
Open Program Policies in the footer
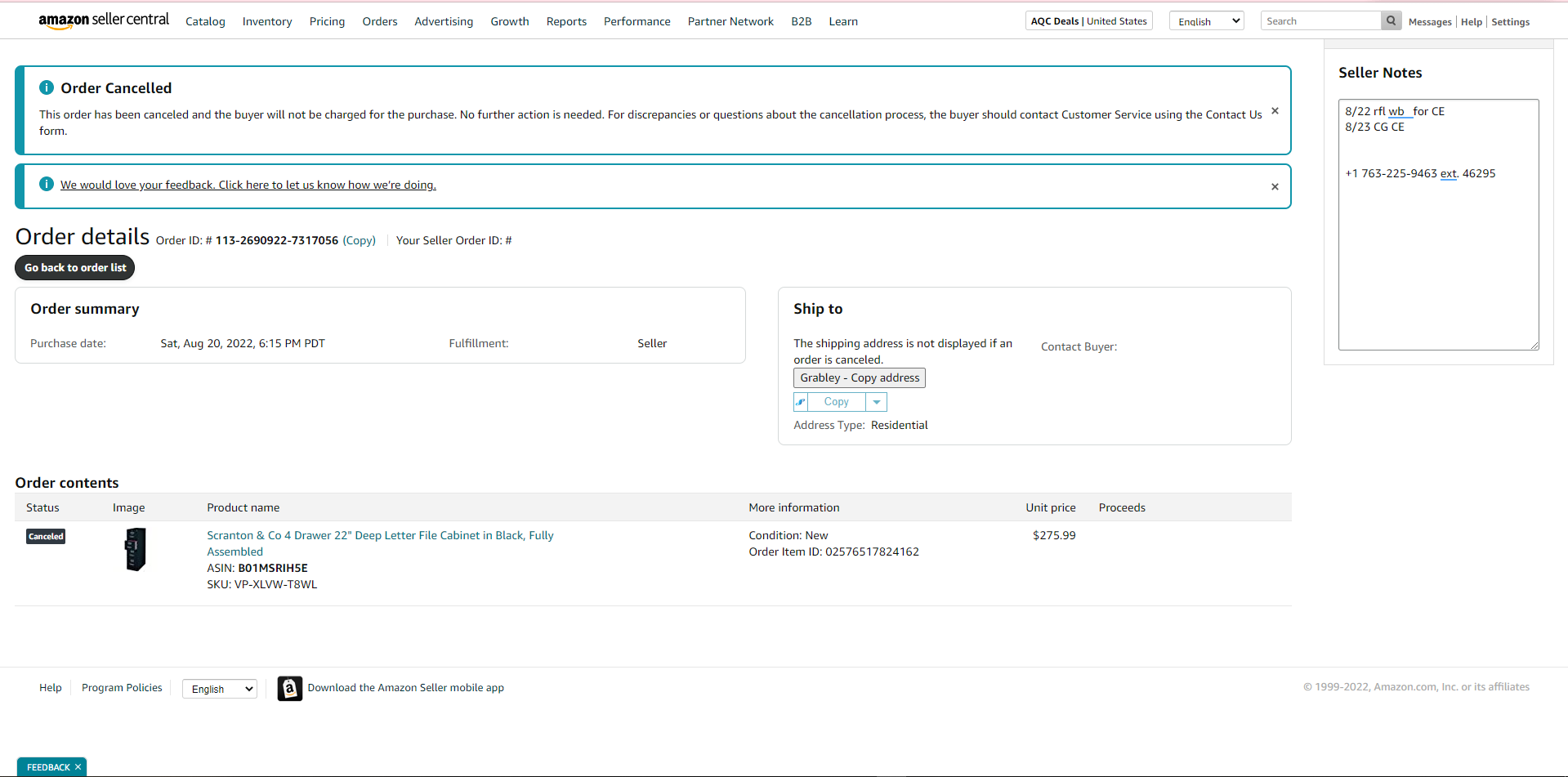pyautogui.click(x=122, y=688)
